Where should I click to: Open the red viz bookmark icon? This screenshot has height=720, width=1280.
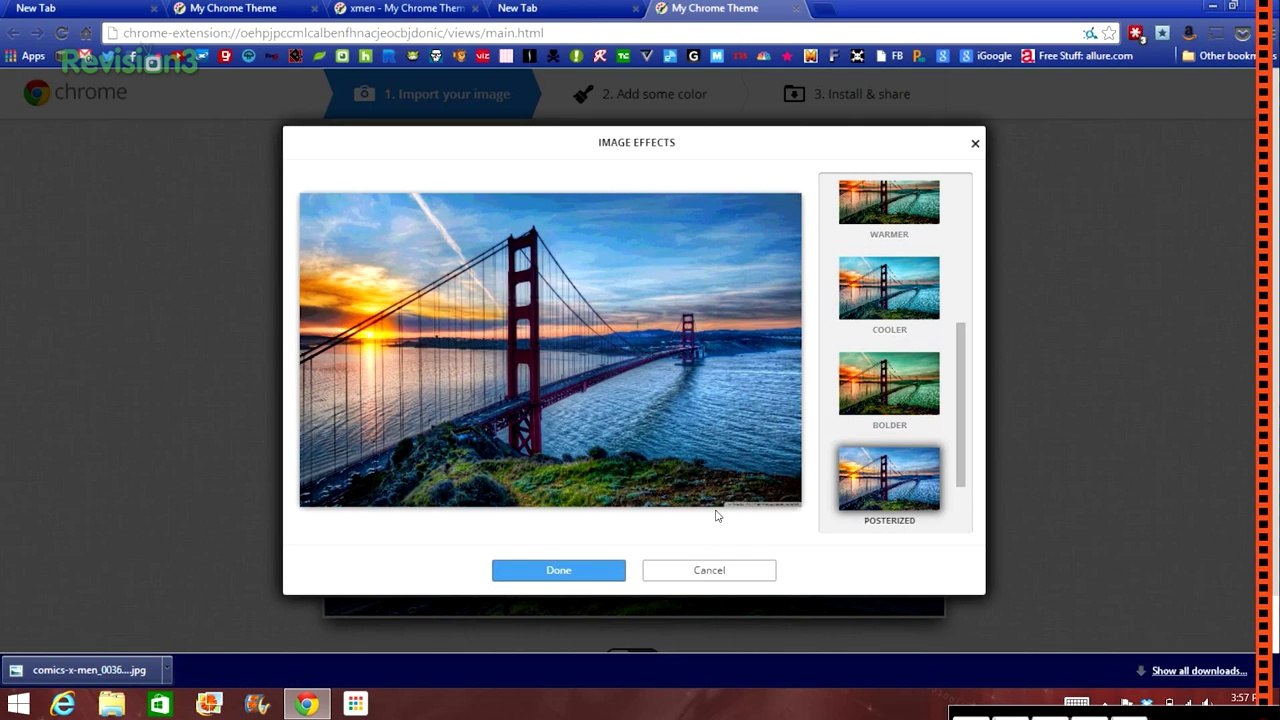point(482,56)
